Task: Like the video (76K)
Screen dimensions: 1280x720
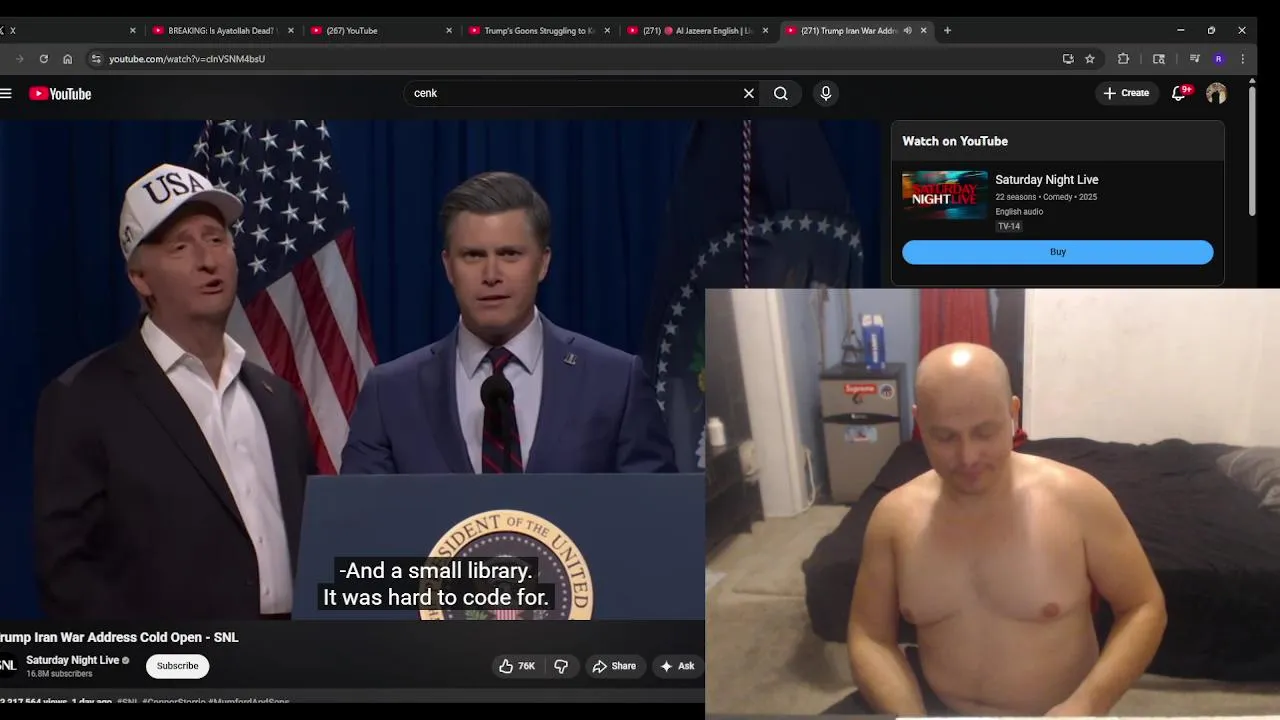Action: pyautogui.click(x=518, y=666)
